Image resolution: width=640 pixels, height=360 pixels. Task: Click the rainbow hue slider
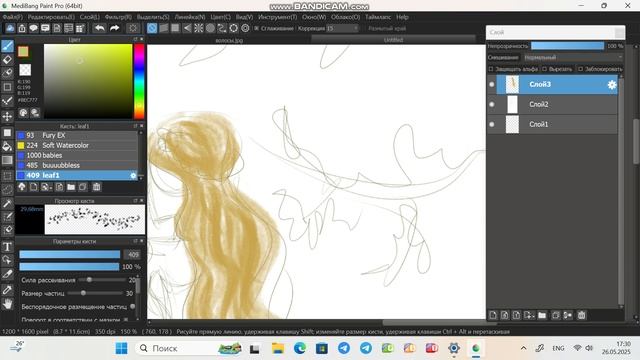point(139,81)
